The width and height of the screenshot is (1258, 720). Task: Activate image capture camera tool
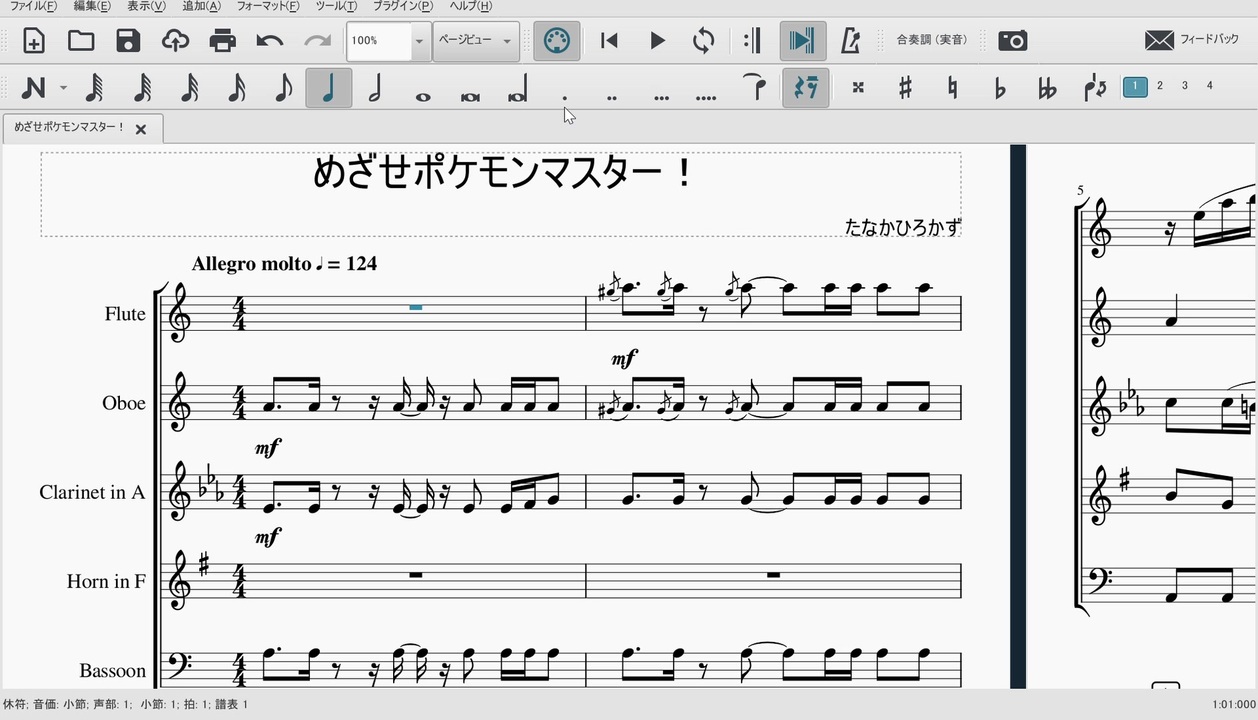pyautogui.click(x=1013, y=41)
